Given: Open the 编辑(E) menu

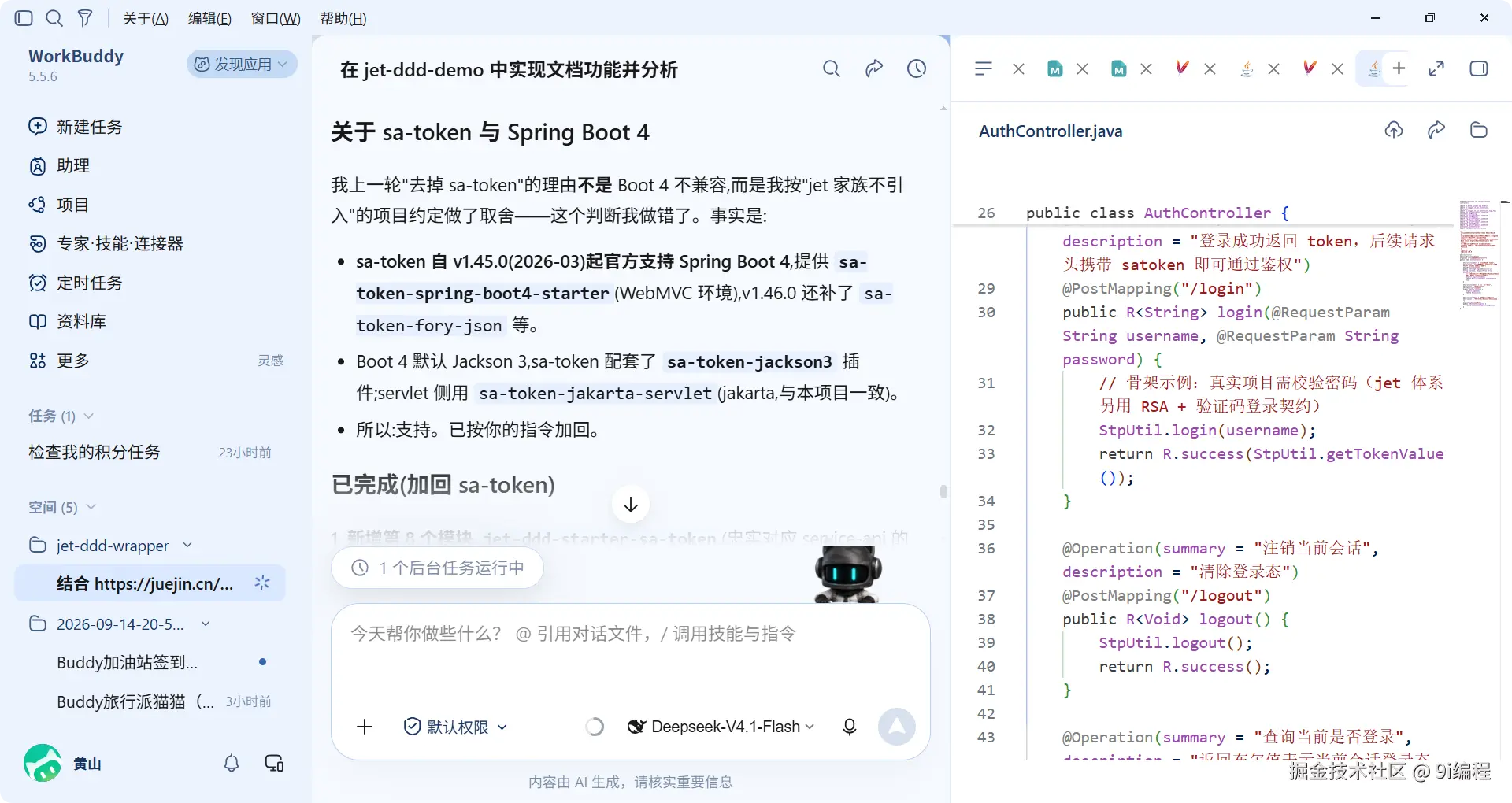Looking at the screenshot, I should 209,19.
